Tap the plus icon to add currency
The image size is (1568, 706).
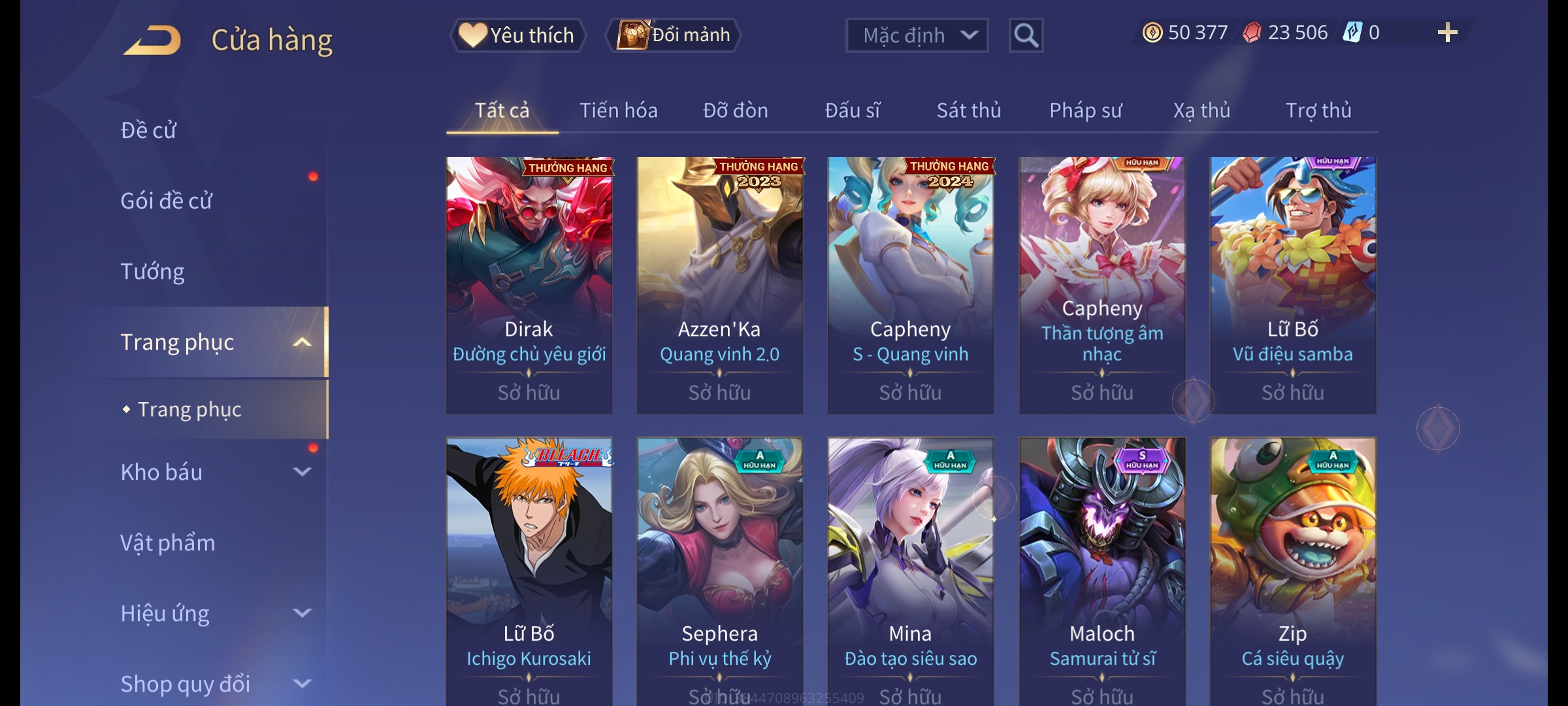pos(1447,33)
